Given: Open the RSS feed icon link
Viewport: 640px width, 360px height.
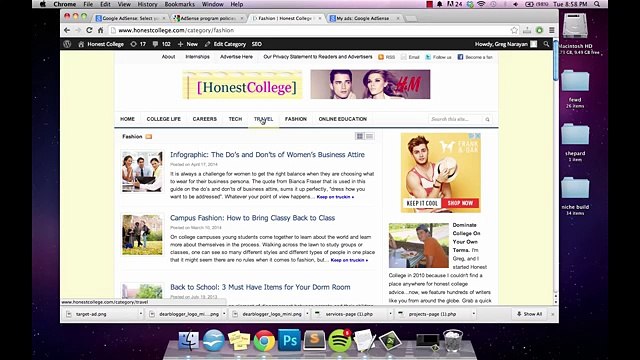Looking at the screenshot, I should (x=381, y=57).
